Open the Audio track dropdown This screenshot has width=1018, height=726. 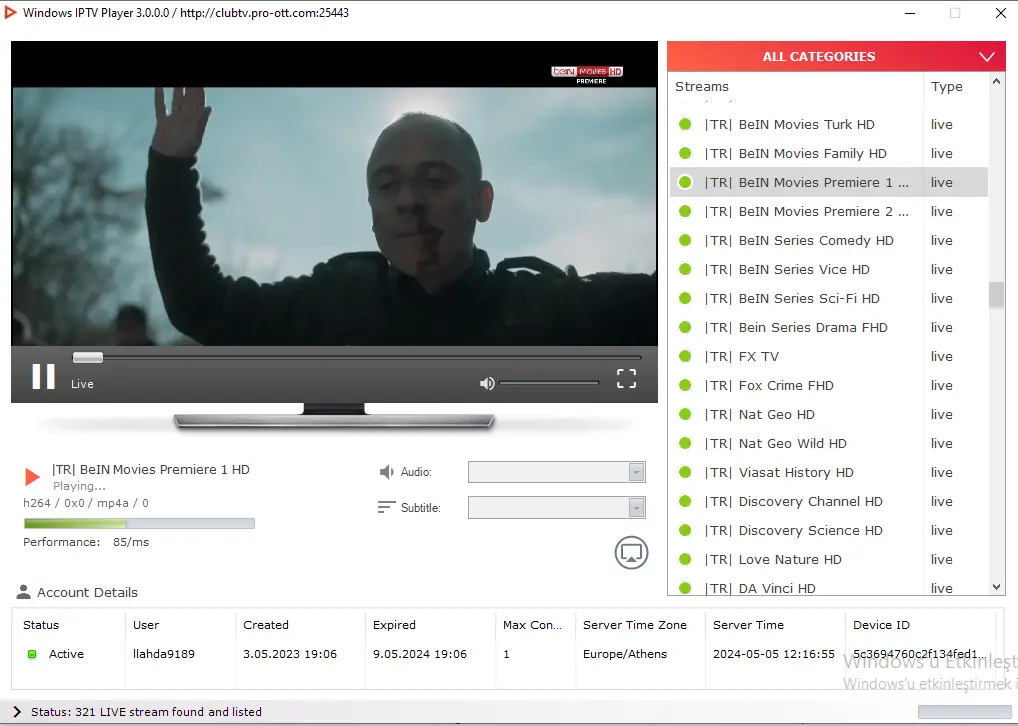[x=556, y=472]
